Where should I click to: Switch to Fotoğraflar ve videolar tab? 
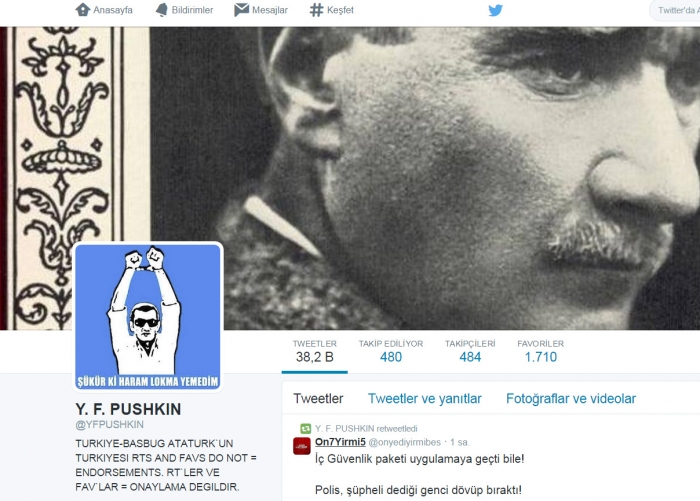click(x=571, y=399)
